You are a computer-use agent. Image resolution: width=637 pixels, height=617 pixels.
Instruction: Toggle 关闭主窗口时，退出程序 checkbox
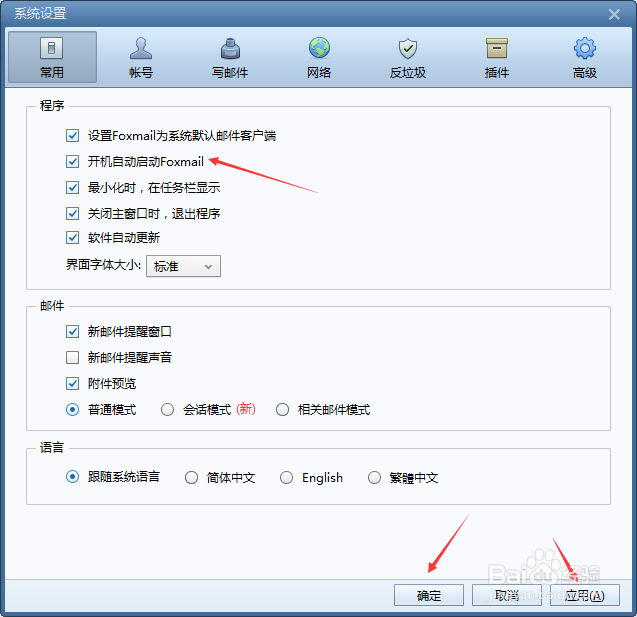[73, 213]
